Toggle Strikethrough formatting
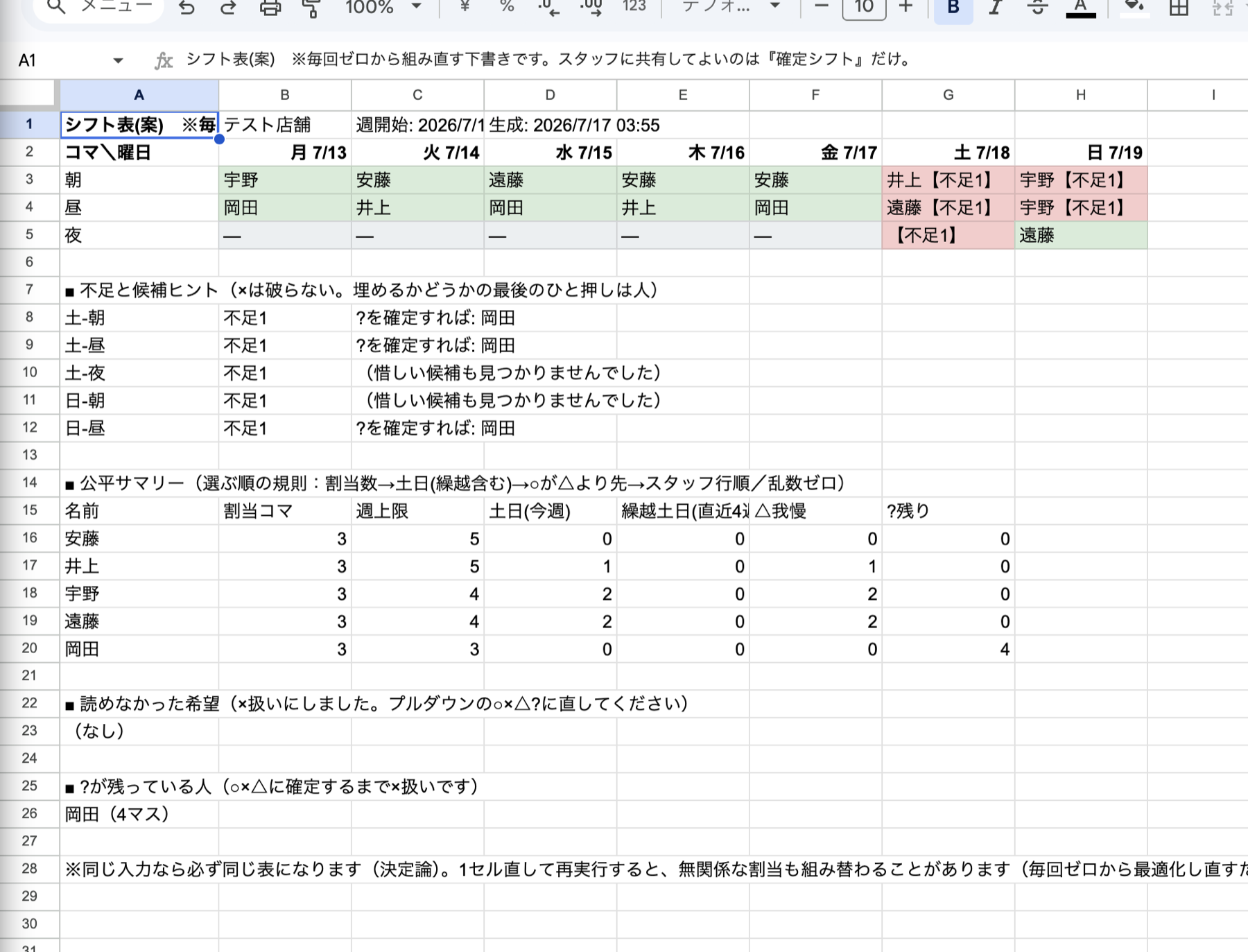Screen dimensions: 1248x952 pyautogui.click(x=1037, y=8)
